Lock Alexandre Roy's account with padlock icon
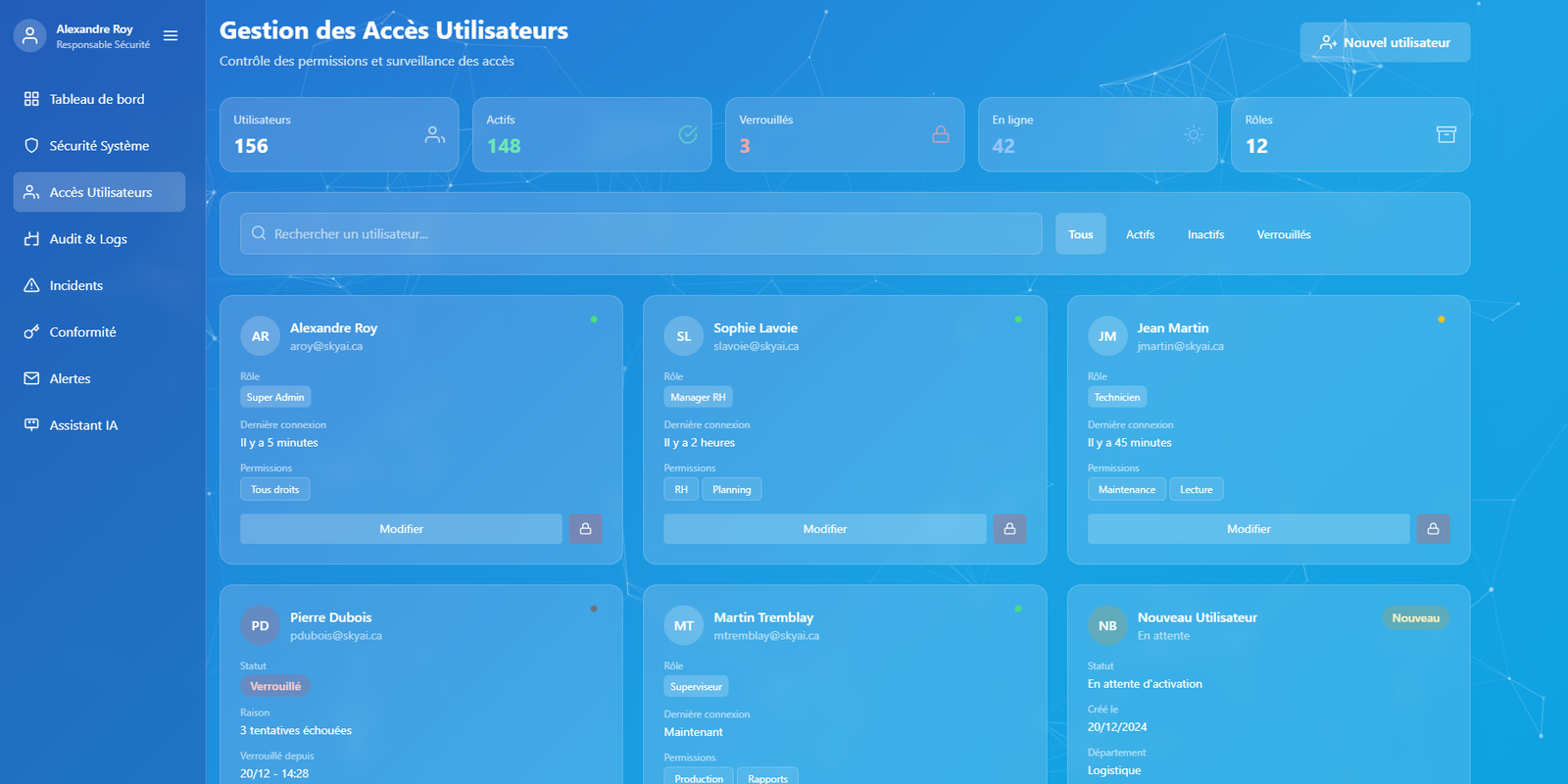The height and width of the screenshot is (784, 1568). coord(585,529)
